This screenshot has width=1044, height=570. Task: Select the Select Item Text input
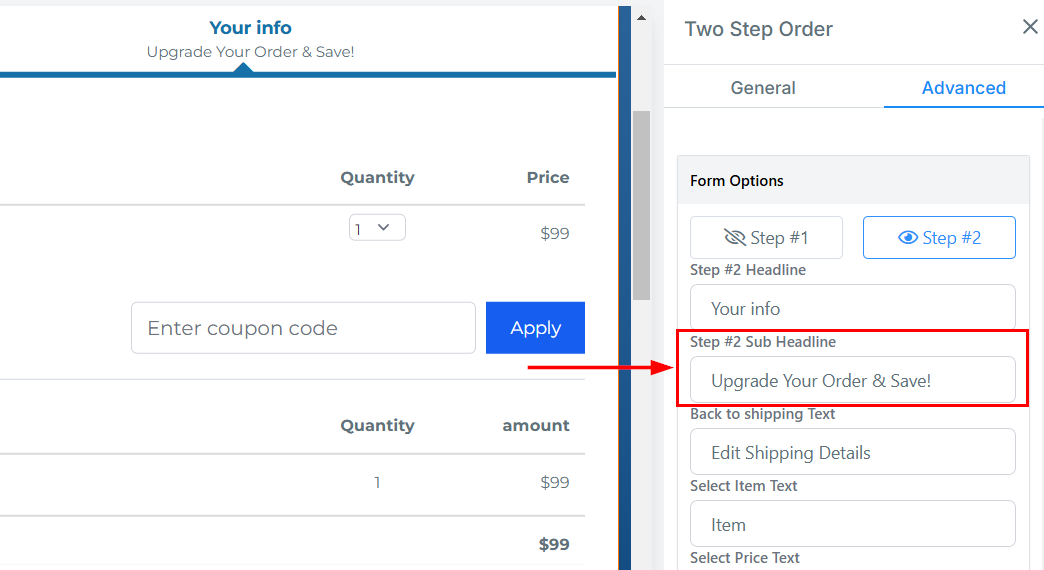click(852, 525)
